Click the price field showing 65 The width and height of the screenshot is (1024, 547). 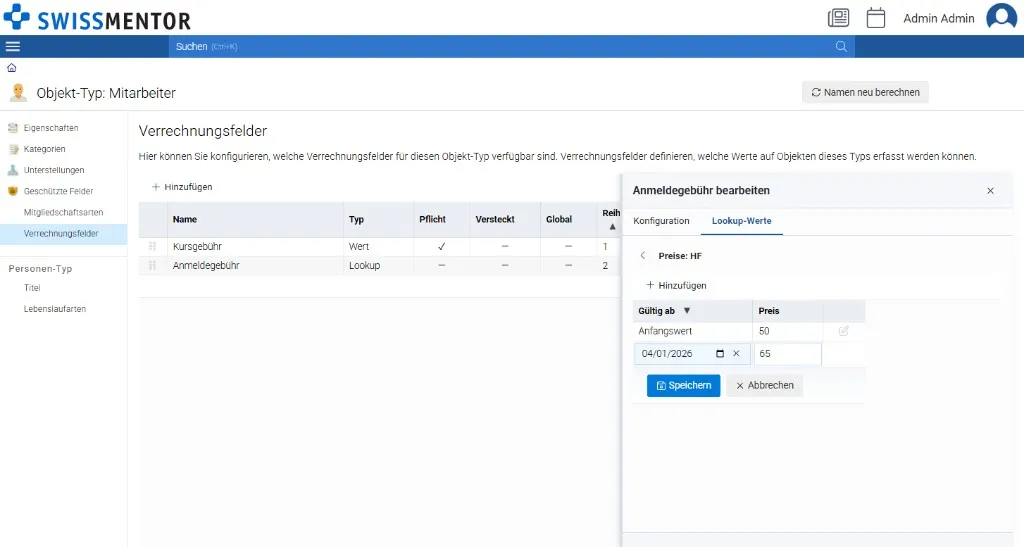click(x=788, y=354)
